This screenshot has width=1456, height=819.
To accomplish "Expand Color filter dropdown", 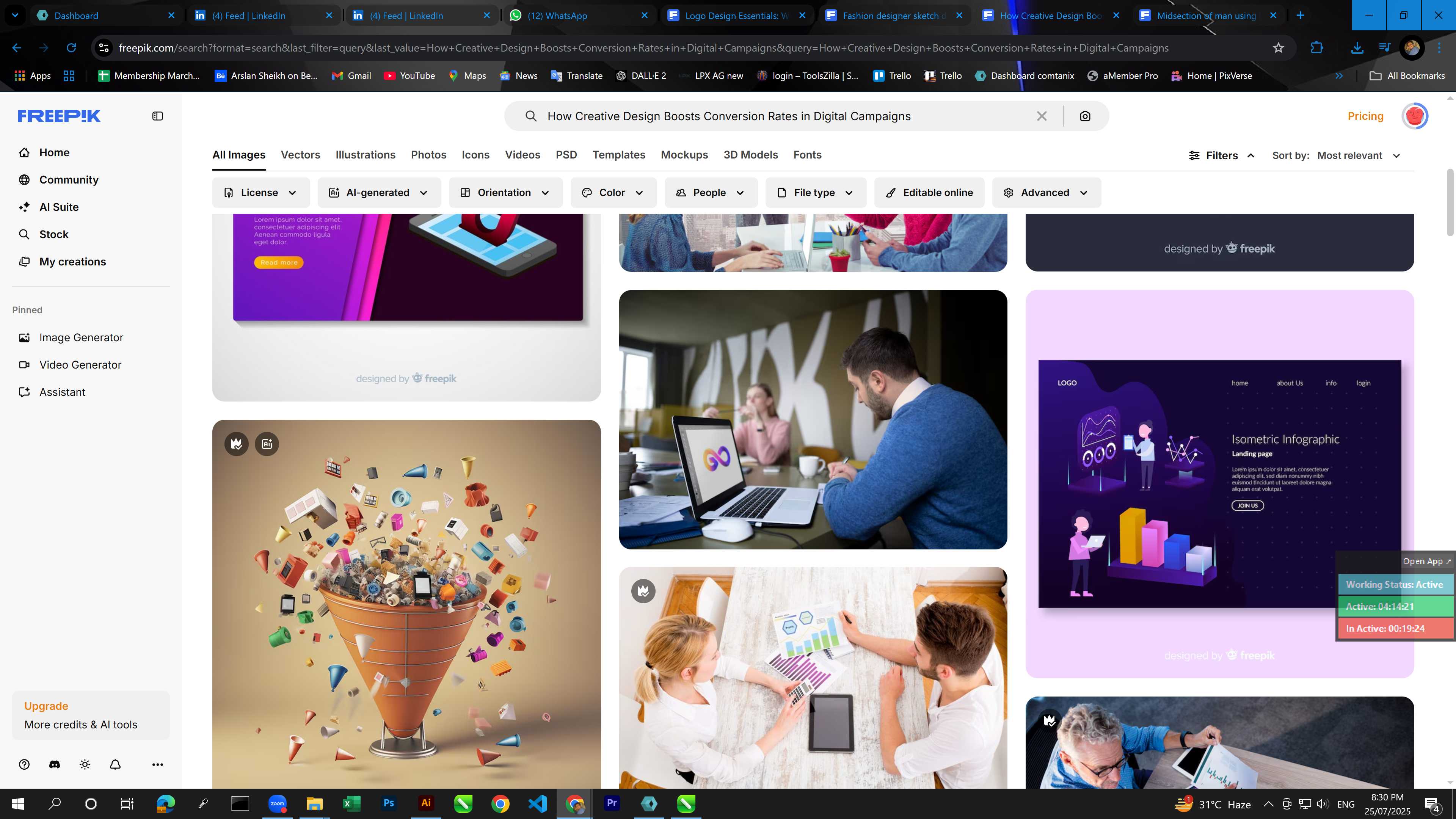I will pyautogui.click(x=613, y=193).
